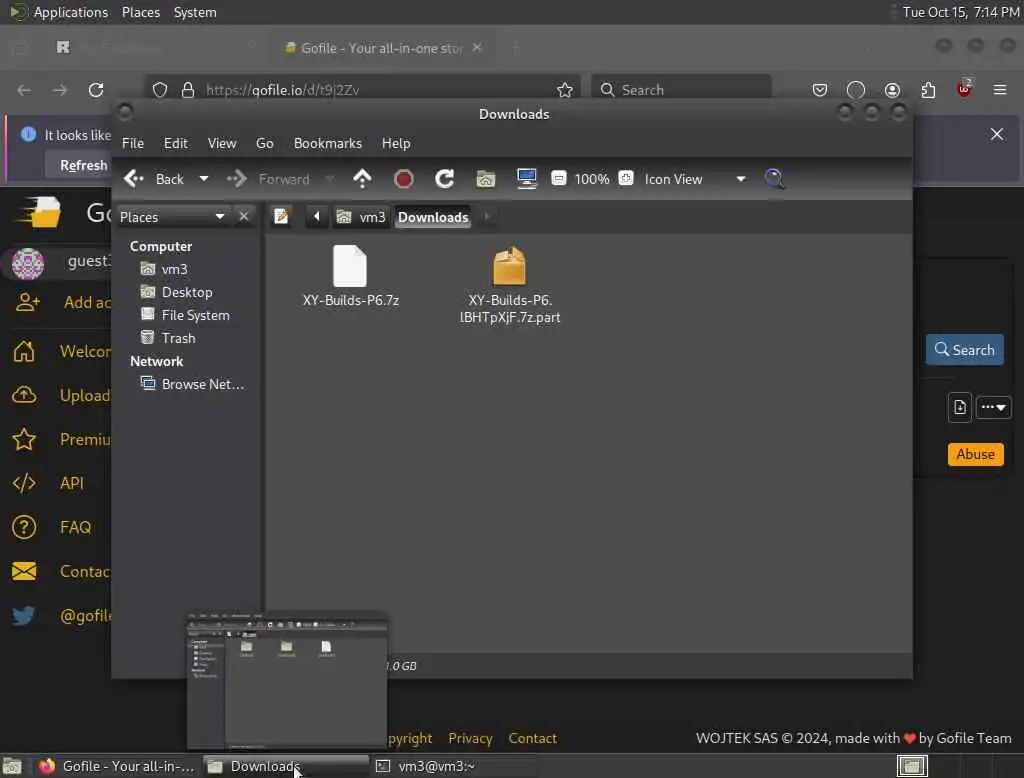Open the Go menu
This screenshot has width=1024, height=778.
264,143
